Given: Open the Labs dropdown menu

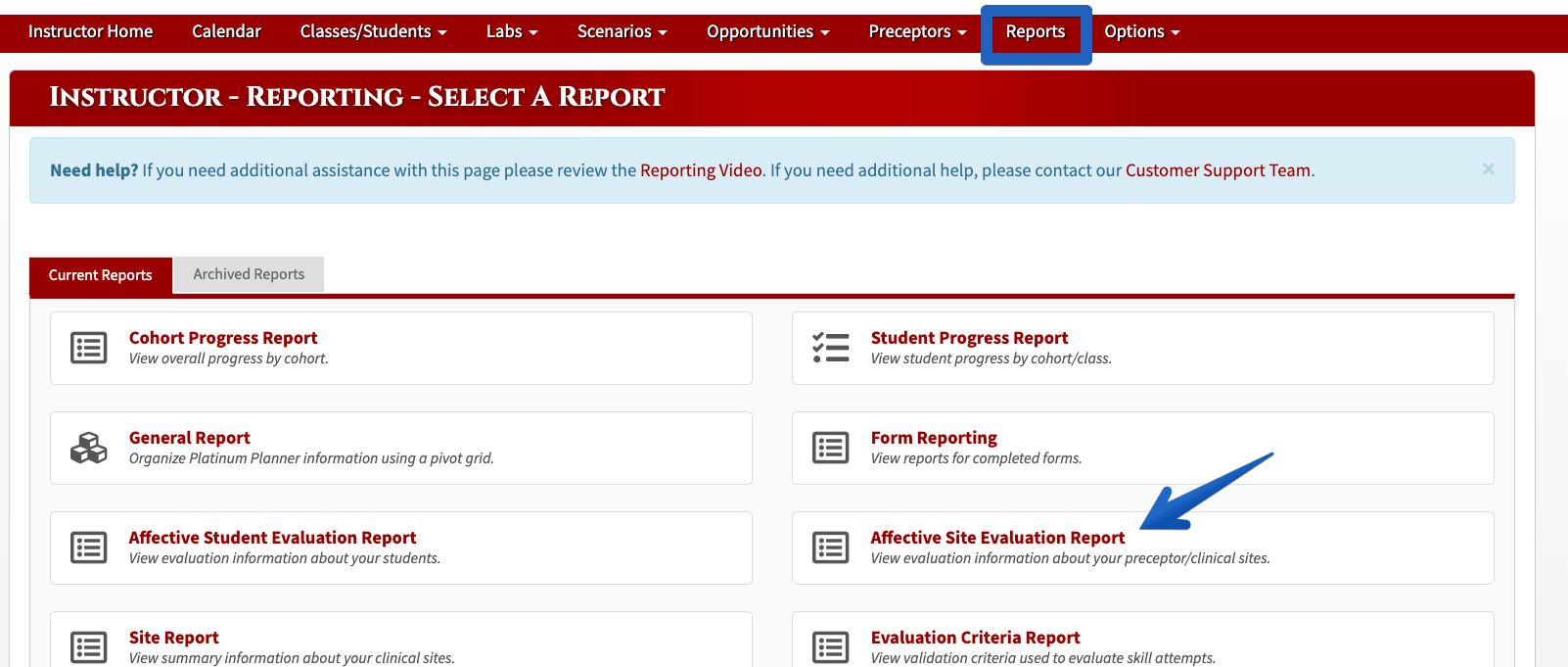Looking at the screenshot, I should pyautogui.click(x=512, y=31).
